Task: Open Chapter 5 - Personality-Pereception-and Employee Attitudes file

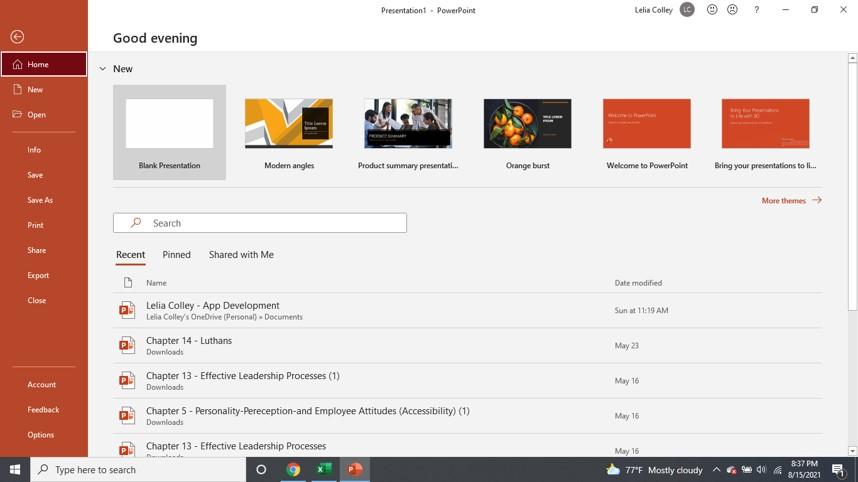Action: click(467, 415)
